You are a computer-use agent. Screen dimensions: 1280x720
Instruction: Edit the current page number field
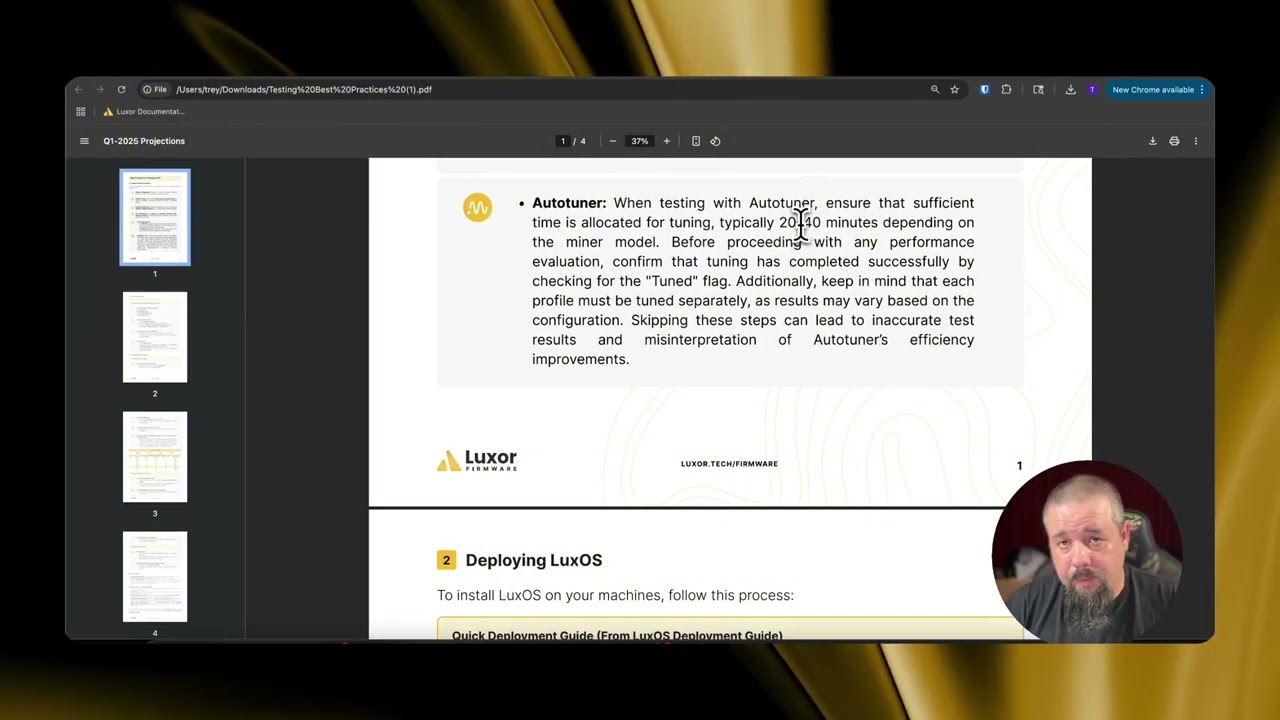563,141
